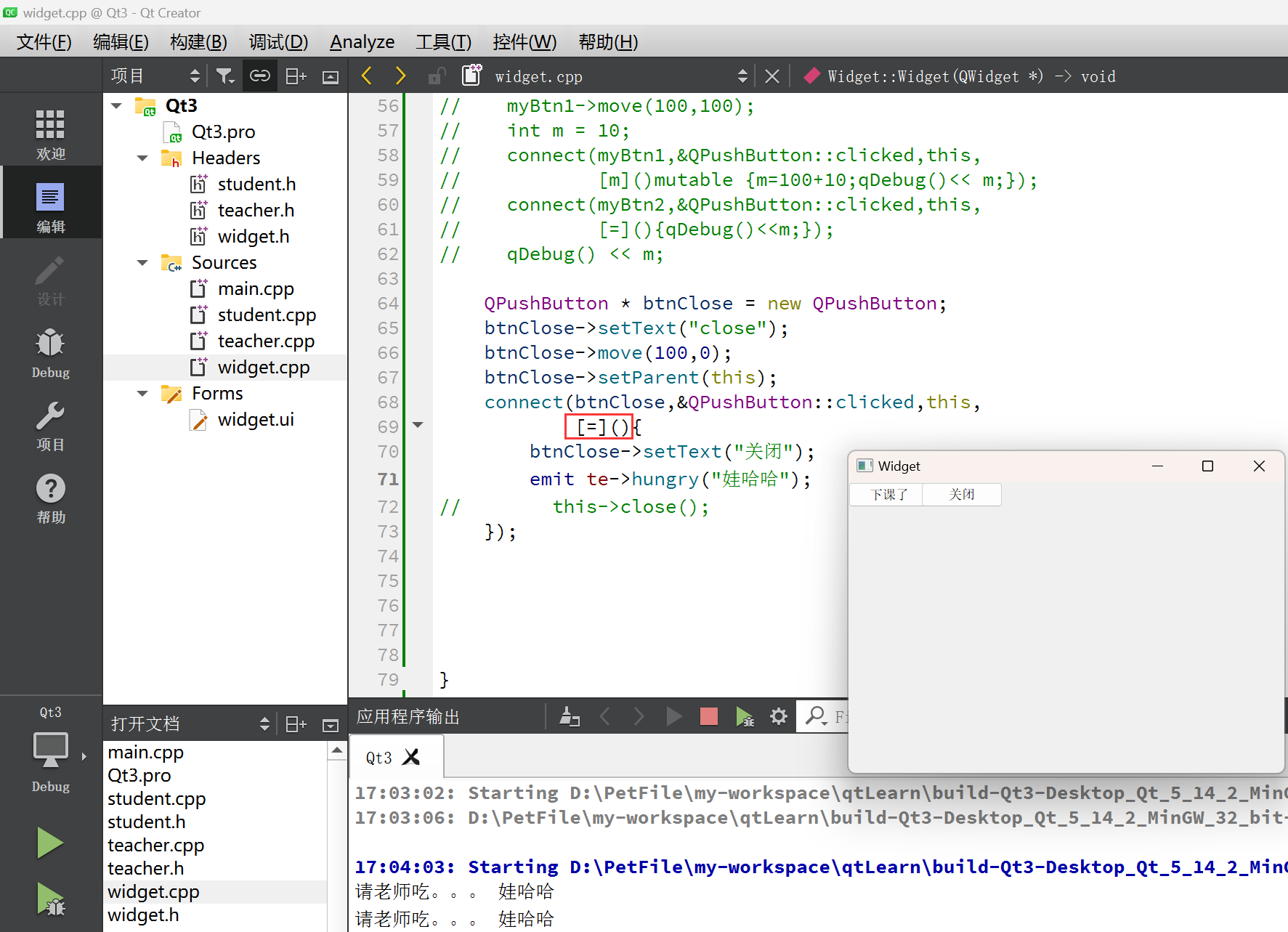Select student.cpp in open documents list
The height and width of the screenshot is (932, 1288).
[157, 799]
